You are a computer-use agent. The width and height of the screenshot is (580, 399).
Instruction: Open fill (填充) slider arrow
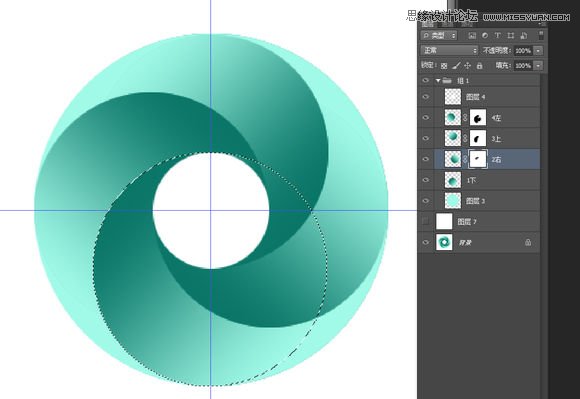pyautogui.click(x=538, y=66)
